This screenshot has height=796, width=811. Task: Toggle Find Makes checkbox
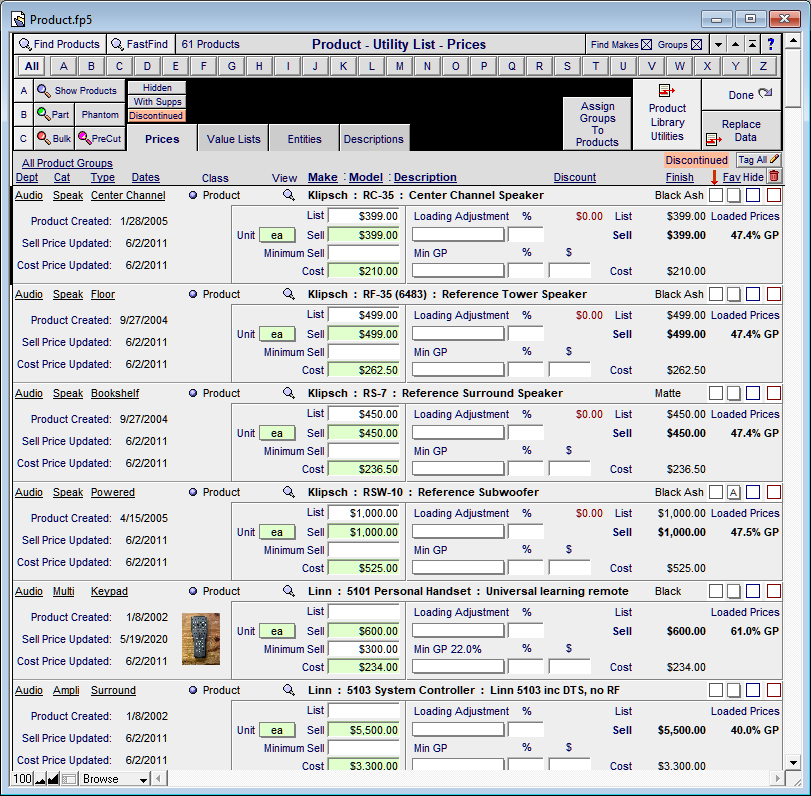point(647,44)
